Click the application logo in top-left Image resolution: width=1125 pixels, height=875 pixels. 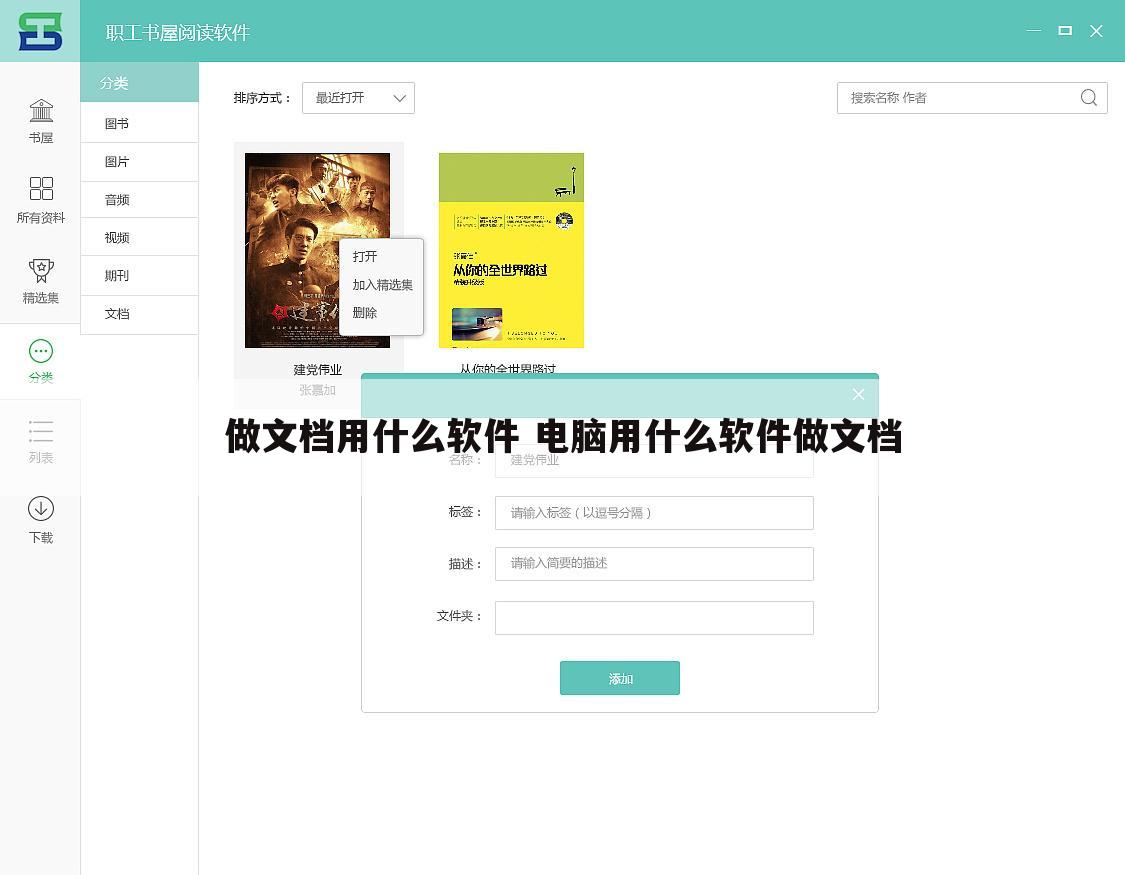pyautogui.click(x=40, y=31)
